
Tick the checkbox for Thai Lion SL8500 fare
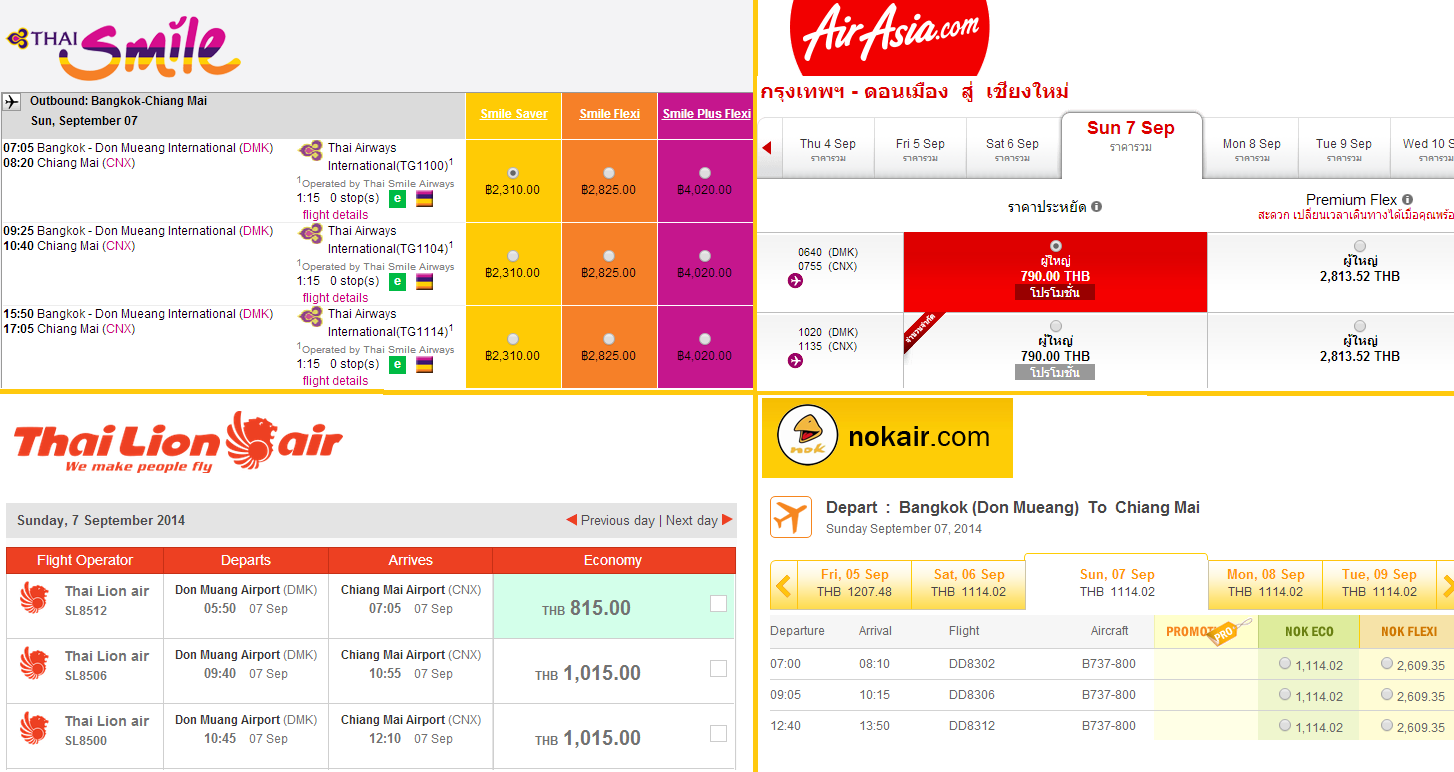coord(718,734)
